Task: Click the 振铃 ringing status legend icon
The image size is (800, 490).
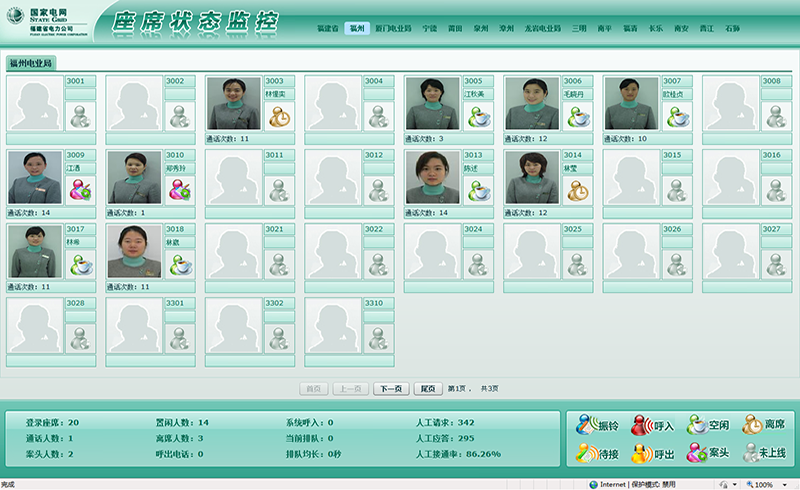Action: 586,425
